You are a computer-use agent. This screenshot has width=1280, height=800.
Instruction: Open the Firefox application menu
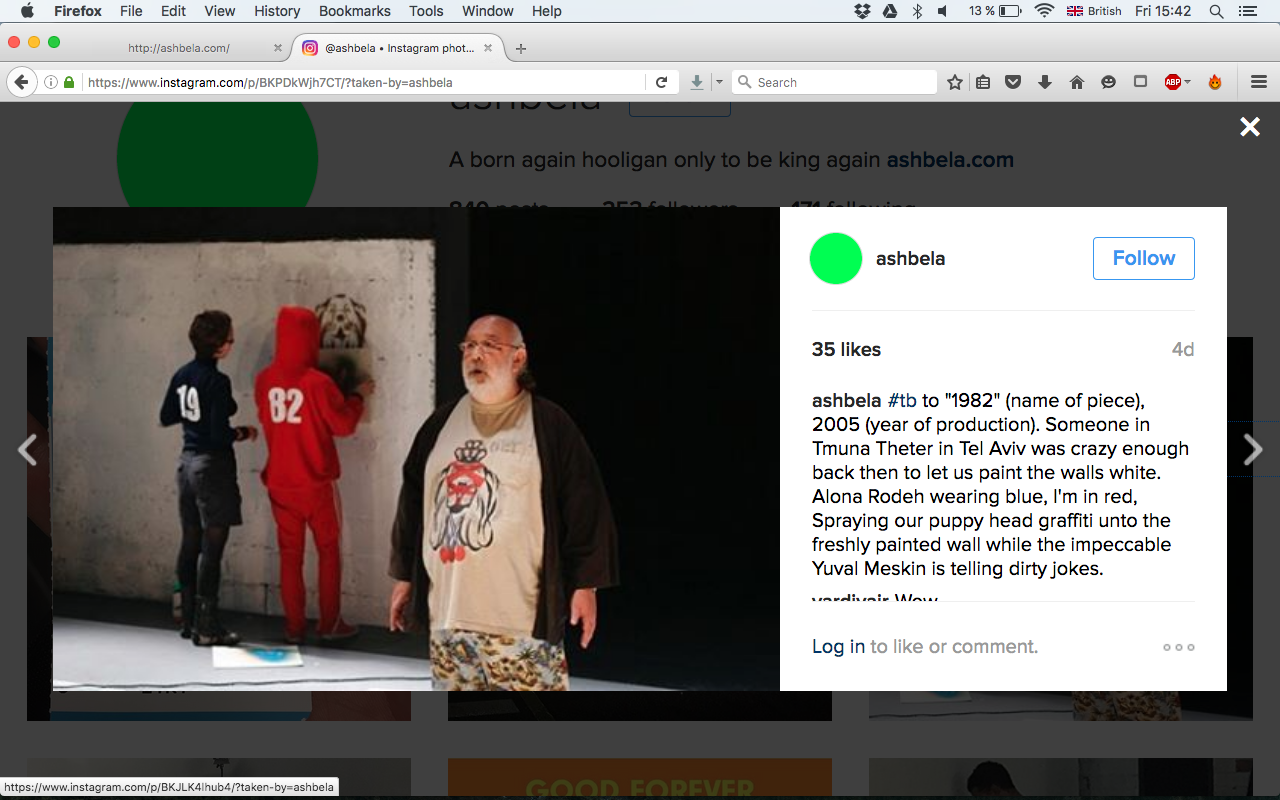(77, 11)
